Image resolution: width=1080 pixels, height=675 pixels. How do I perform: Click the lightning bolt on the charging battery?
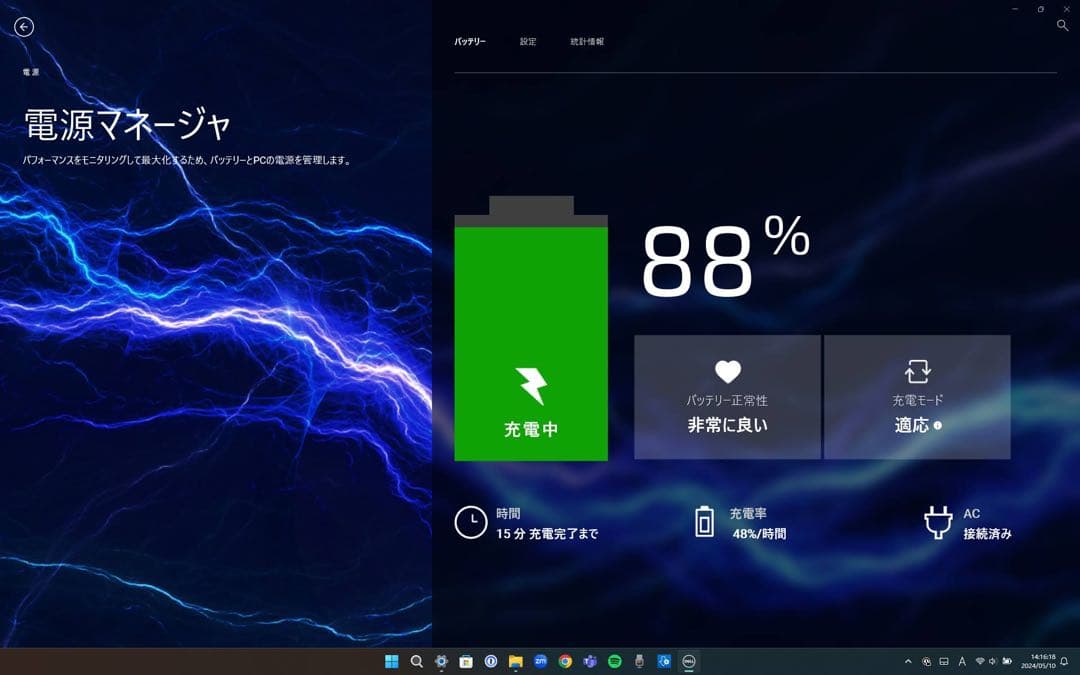click(x=531, y=384)
